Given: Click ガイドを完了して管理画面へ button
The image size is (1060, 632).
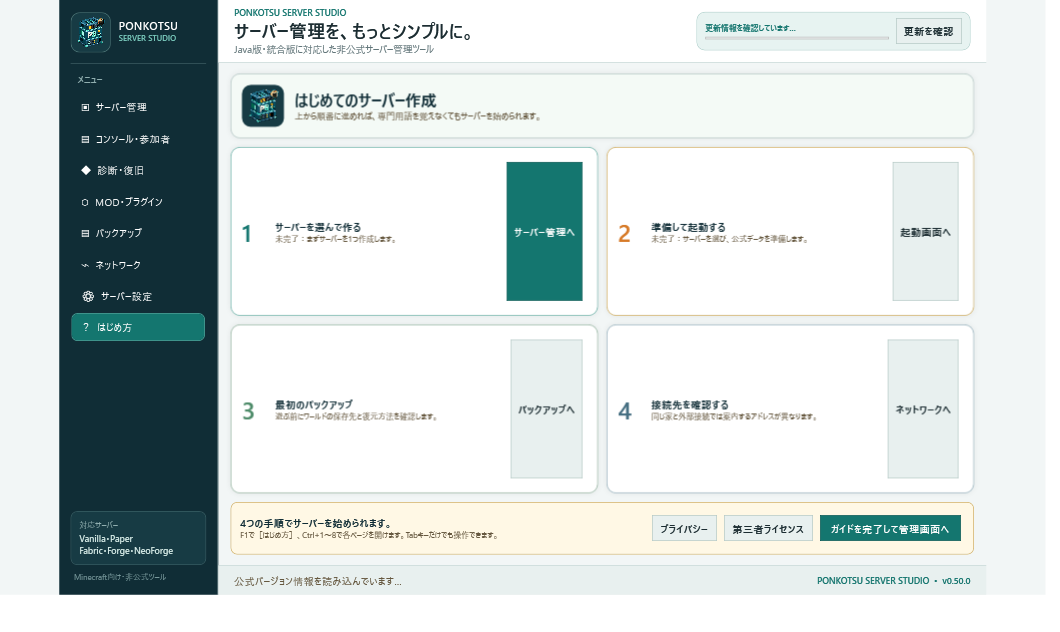Looking at the screenshot, I should [890, 529].
